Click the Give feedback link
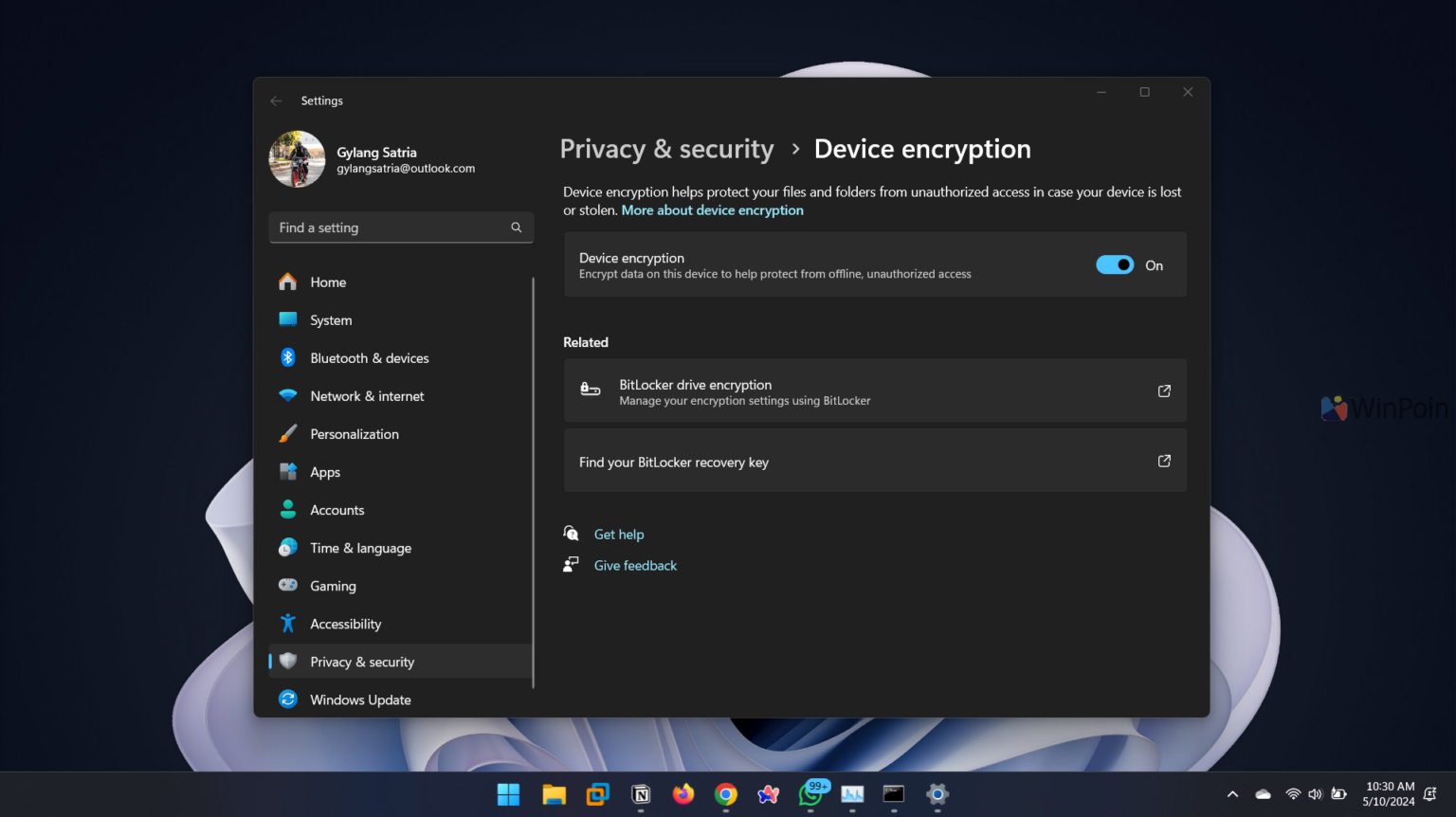Image resolution: width=1456 pixels, height=817 pixels. point(635,565)
